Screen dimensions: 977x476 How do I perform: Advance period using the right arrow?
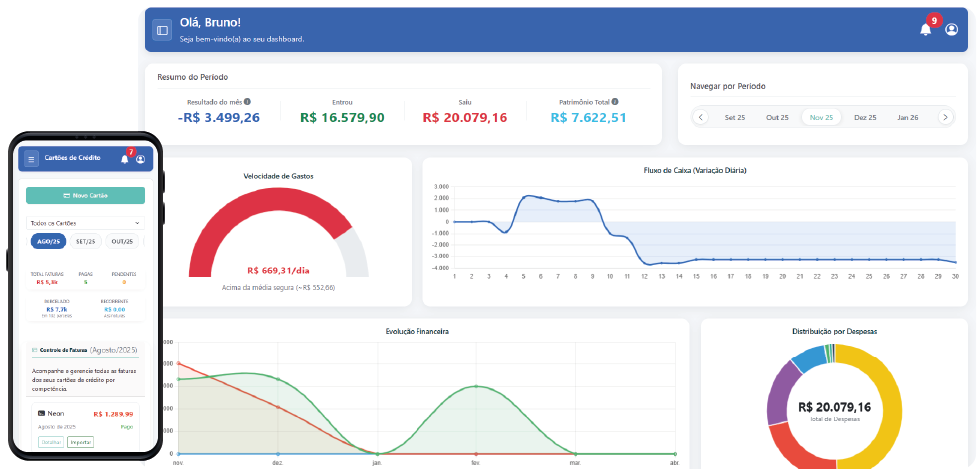click(x=944, y=117)
